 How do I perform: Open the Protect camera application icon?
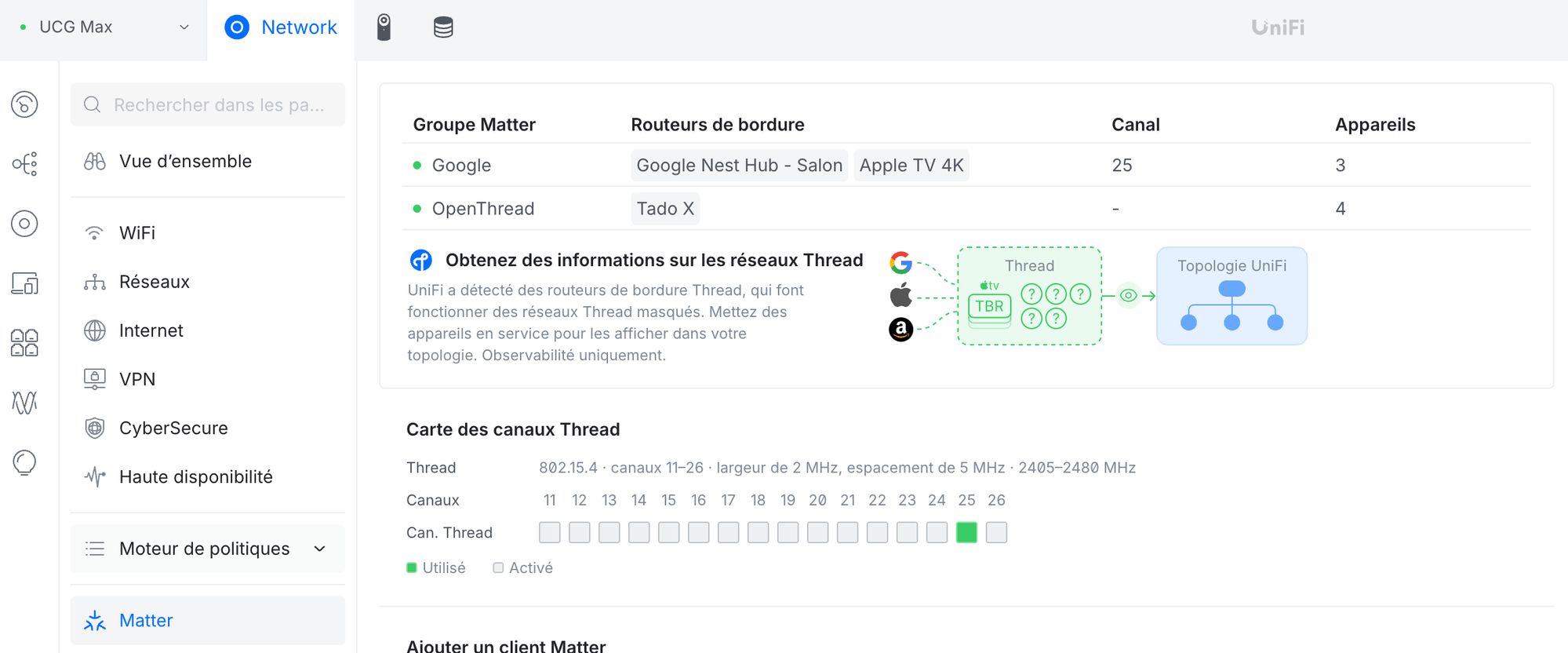point(384,27)
